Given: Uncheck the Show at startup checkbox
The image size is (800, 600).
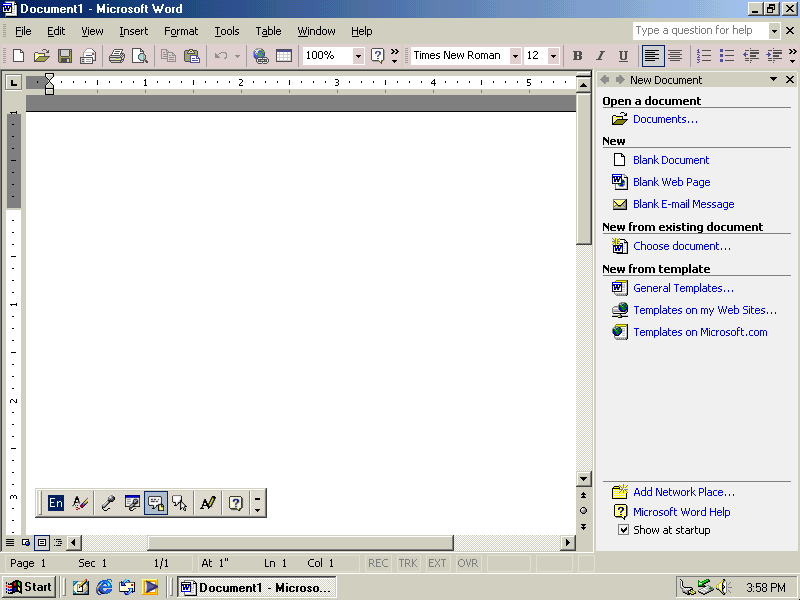Looking at the screenshot, I should [623, 530].
